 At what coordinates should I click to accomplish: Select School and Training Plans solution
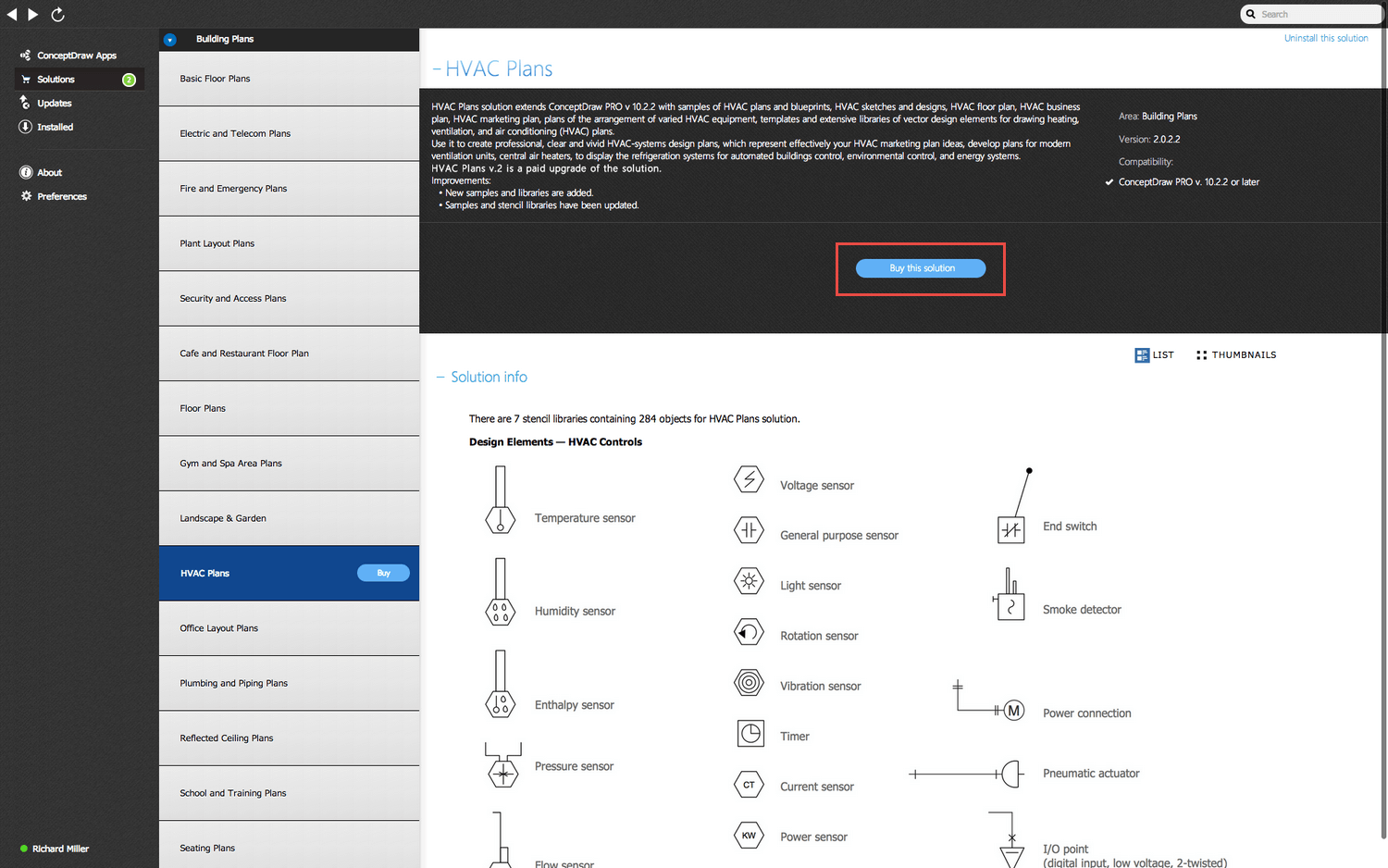(x=289, y=793)
